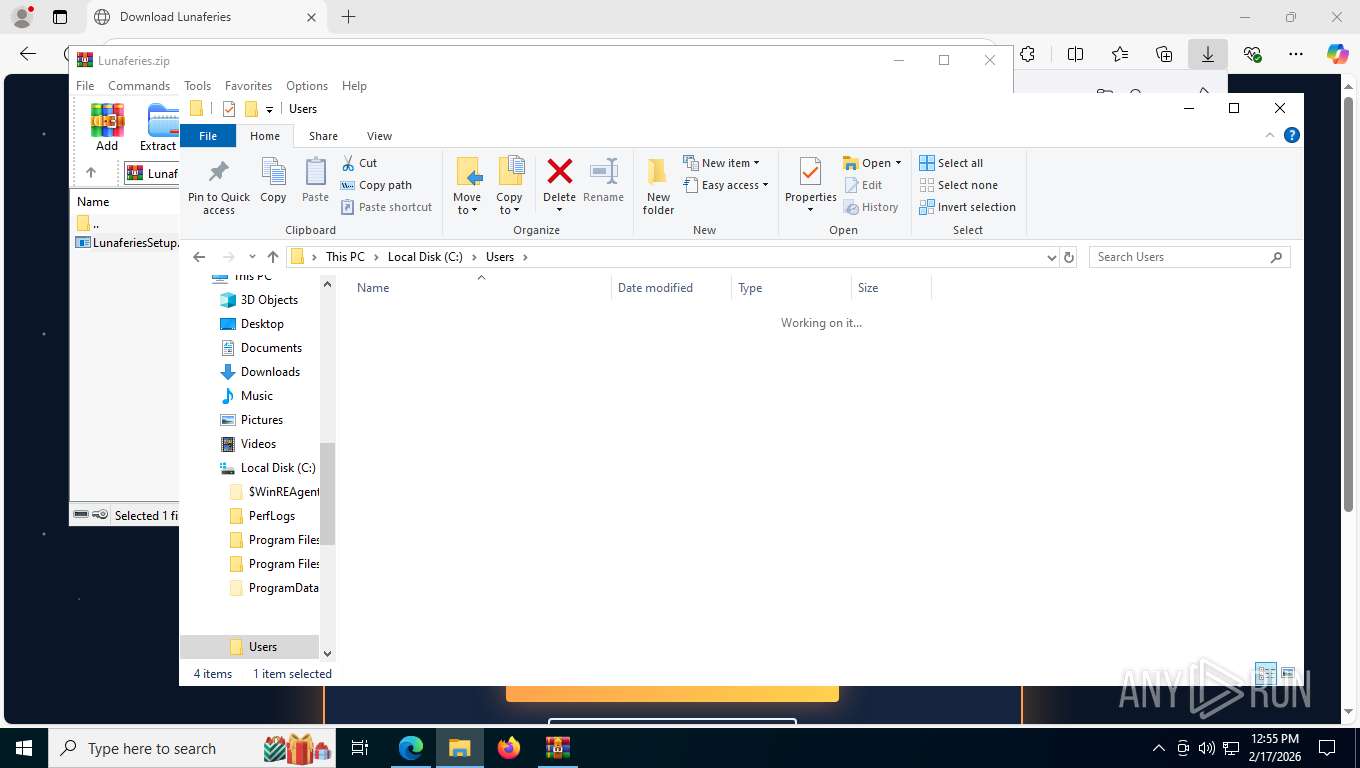This screenshot has height=768, width=1360.
Task: Click Select all
Action: pos(951,163)
